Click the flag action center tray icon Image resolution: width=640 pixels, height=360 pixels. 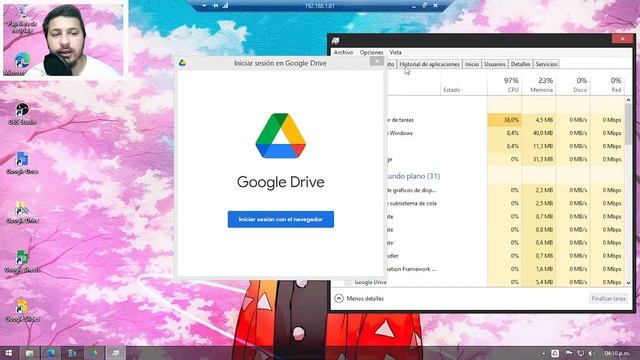pos(569,353)
